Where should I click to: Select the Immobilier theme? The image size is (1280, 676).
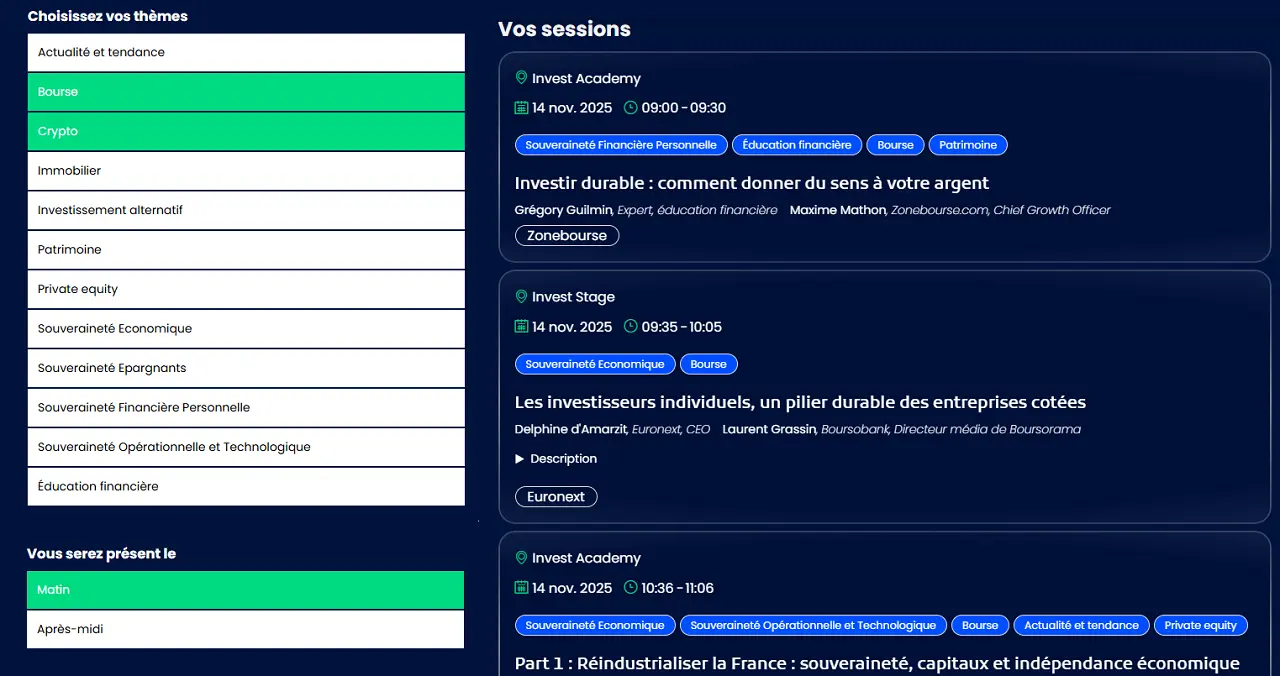coord(246,170)
